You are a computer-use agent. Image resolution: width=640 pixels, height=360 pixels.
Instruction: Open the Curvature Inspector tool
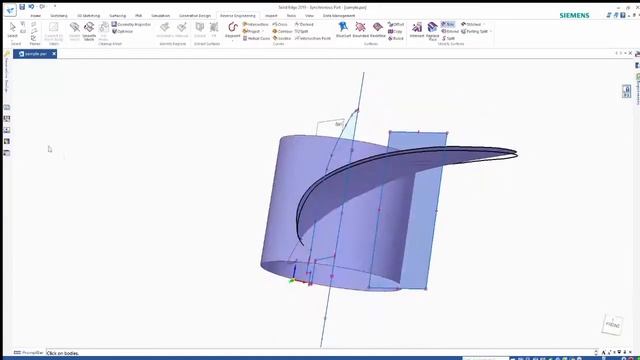click(131, 24)
